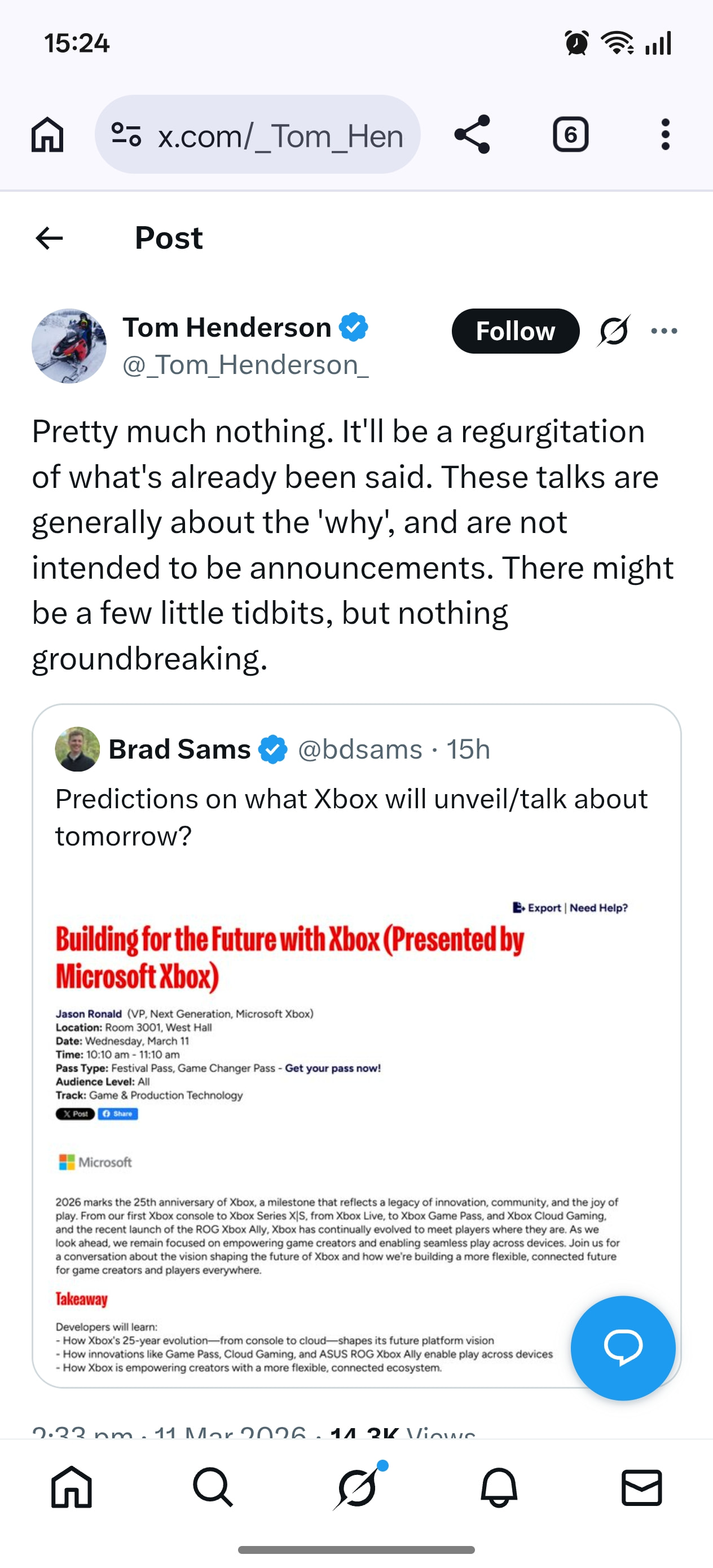
Task: Open the Search tab in bottom bar
Action: point(213,1487)
